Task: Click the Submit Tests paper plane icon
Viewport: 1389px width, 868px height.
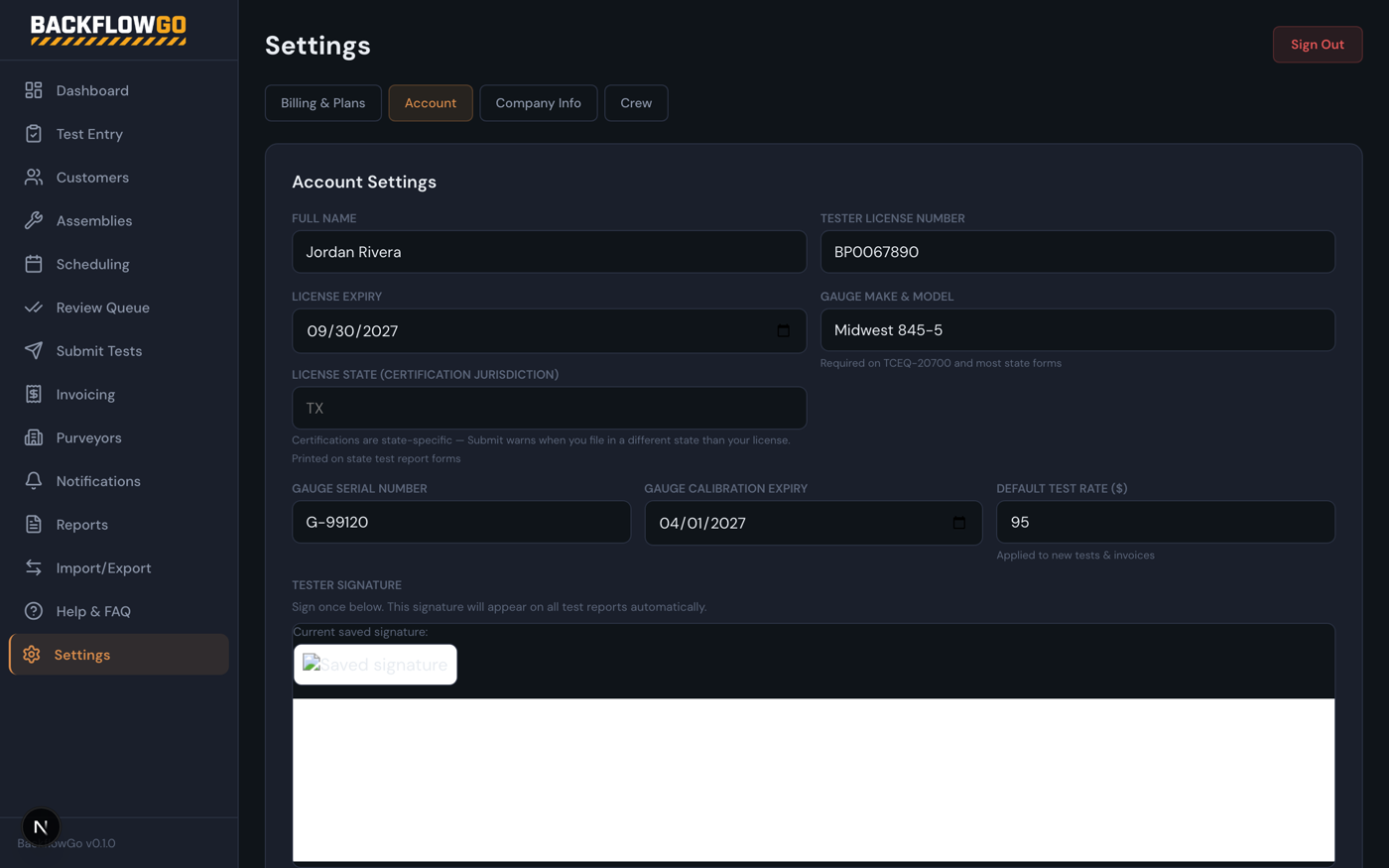Action: (34, 351)
